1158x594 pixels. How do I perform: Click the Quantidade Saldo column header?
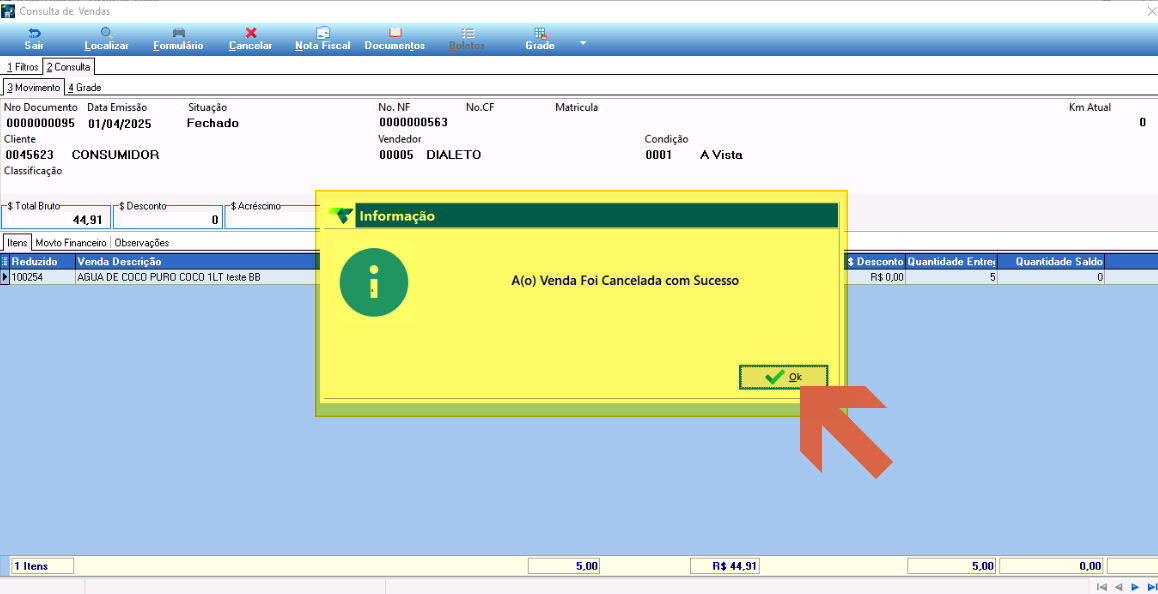tap(1050, 262)
